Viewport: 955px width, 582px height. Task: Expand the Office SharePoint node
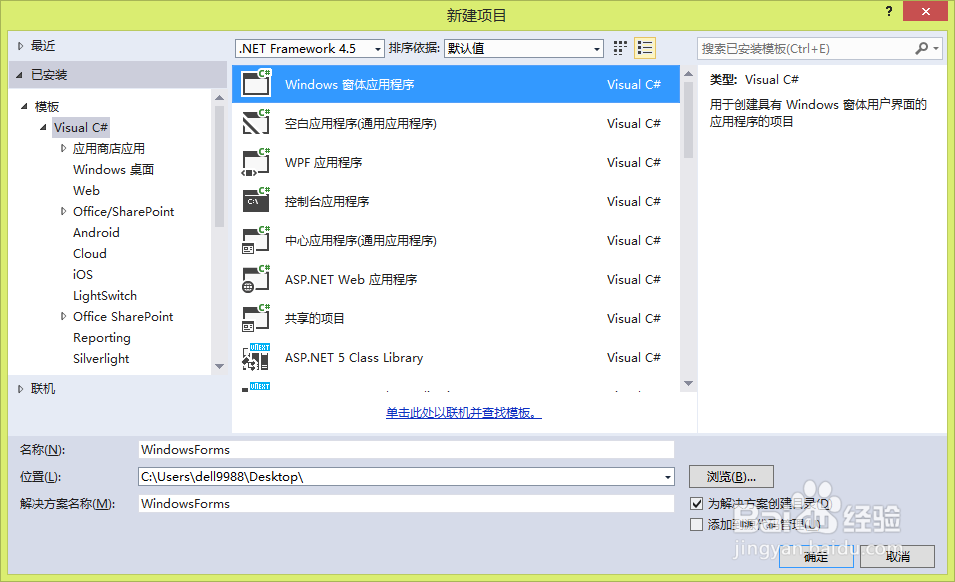click(x=63, y=316)
